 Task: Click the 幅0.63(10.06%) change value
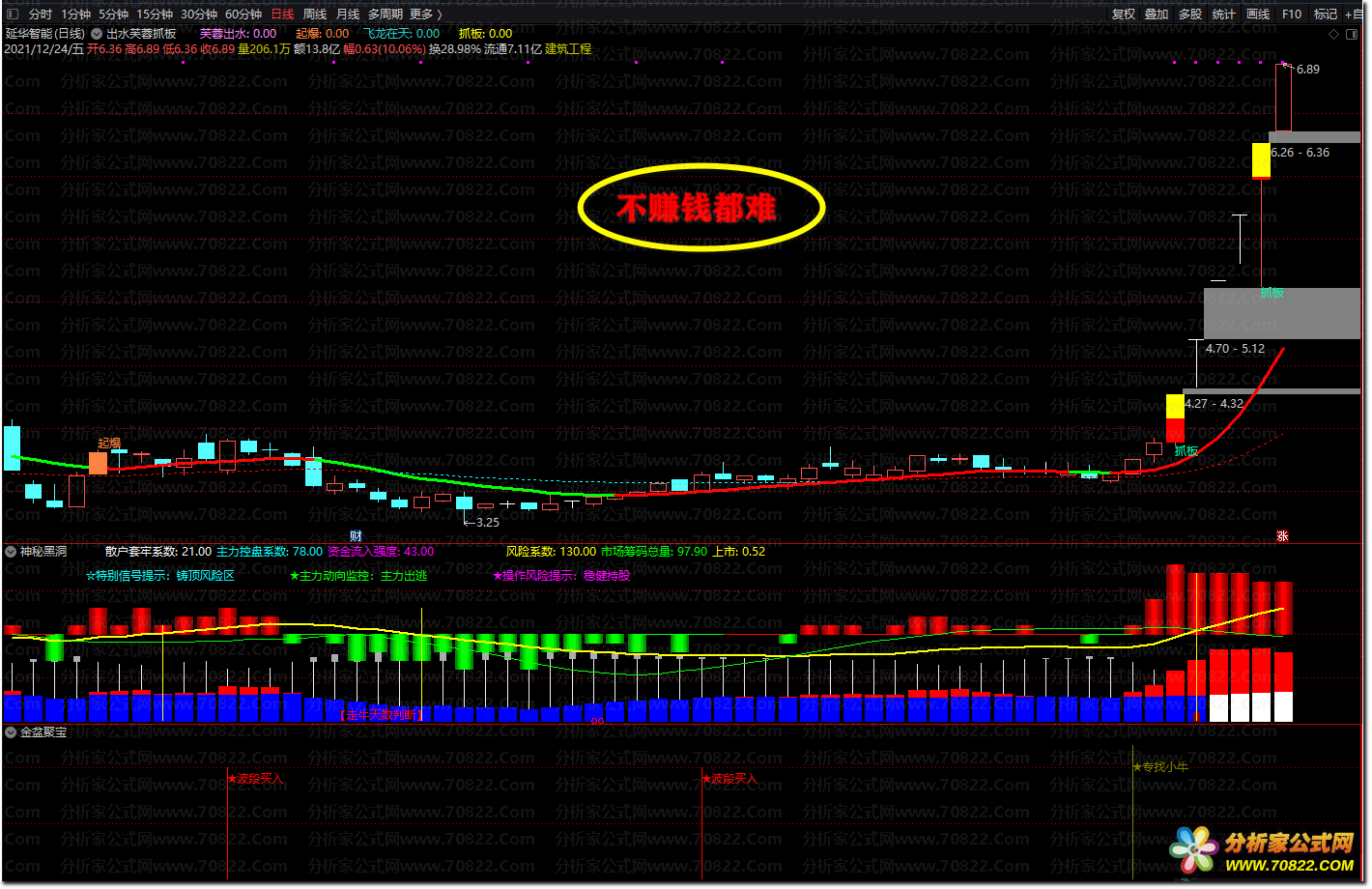385,49
